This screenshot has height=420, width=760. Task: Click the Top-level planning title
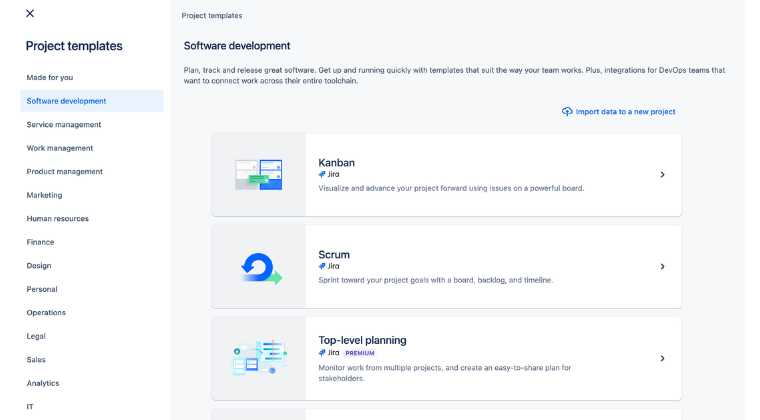(362, 340)
